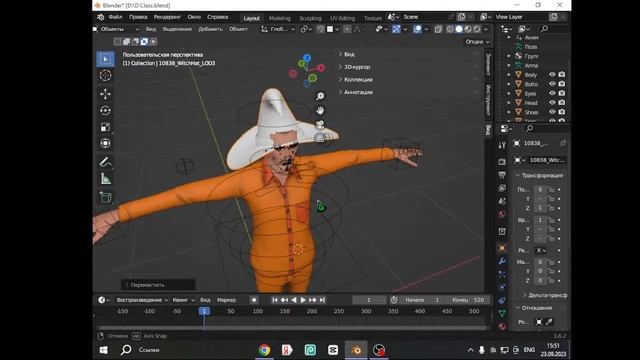Toggle the auto keying record button
This screenshot has height=360, width=640.
(x=254, y=300)
